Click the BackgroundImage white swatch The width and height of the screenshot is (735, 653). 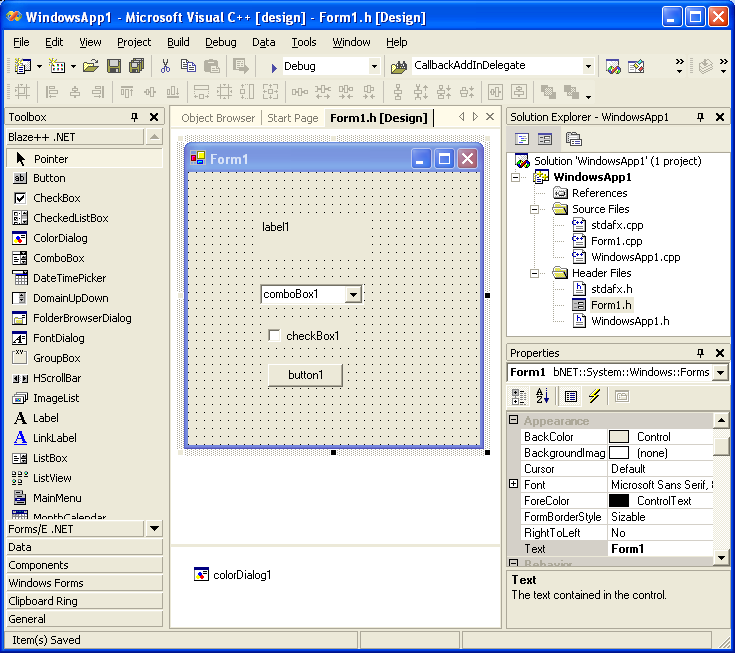click(619, 453)
